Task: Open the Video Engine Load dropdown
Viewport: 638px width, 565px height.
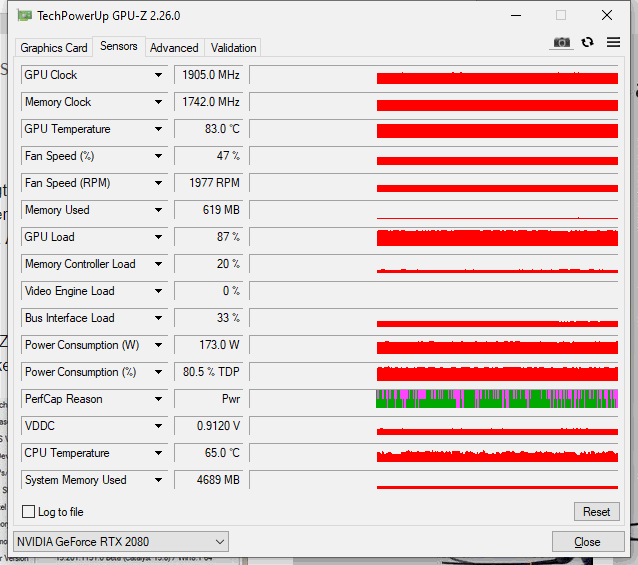Action: tap(158, 291)
